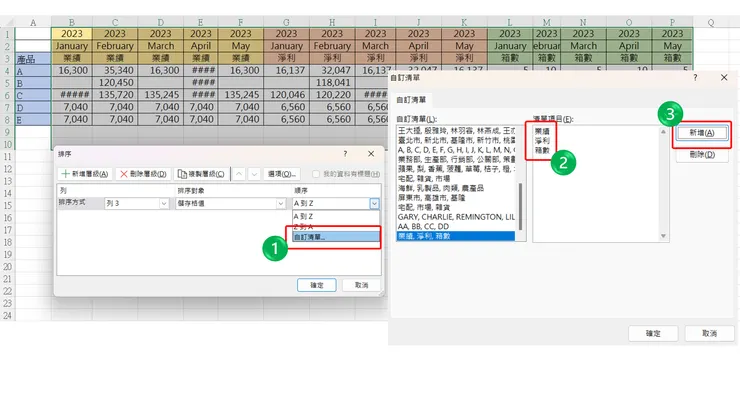
Task: Confirm the 排序 dialog with 確定
Action: pyautogui.click(x=317, y=285)
